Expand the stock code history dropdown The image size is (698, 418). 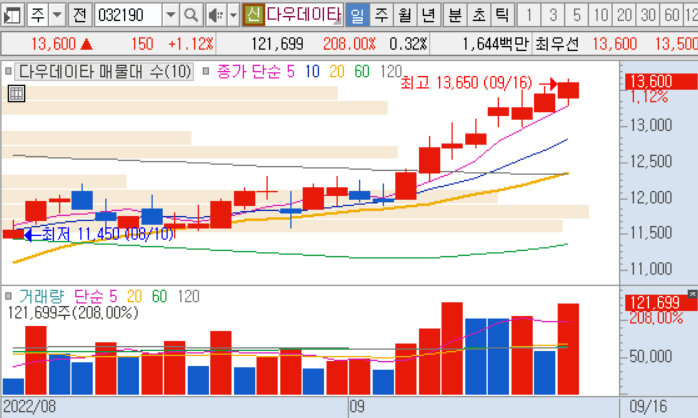(x=170, y=15)
